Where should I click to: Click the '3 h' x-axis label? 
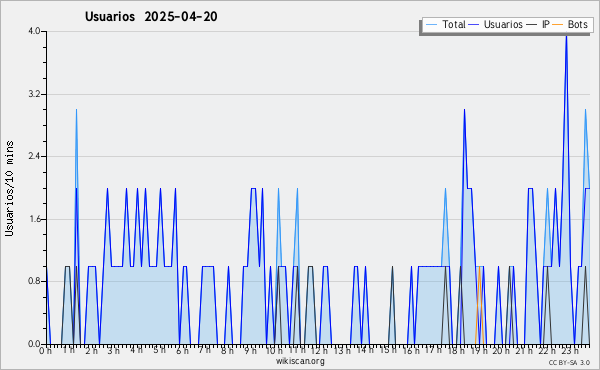tap(114, 350)
